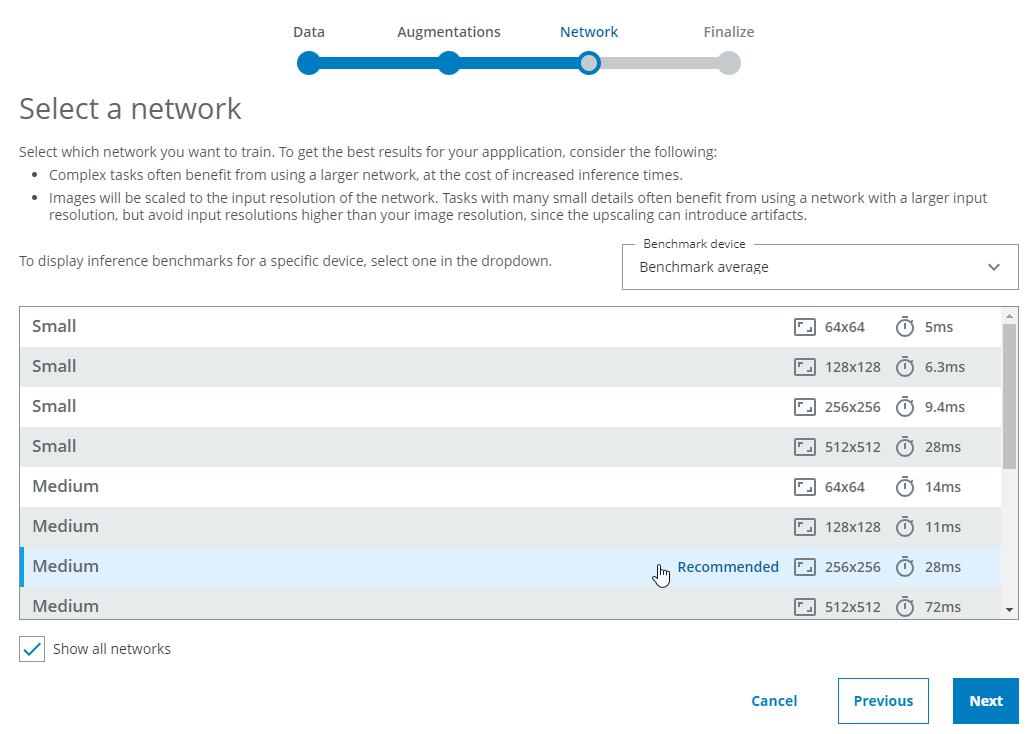Screen dimensions: 1030x734
Task: Click stopwatch icon next to 9.4ms
Action: 905,407
